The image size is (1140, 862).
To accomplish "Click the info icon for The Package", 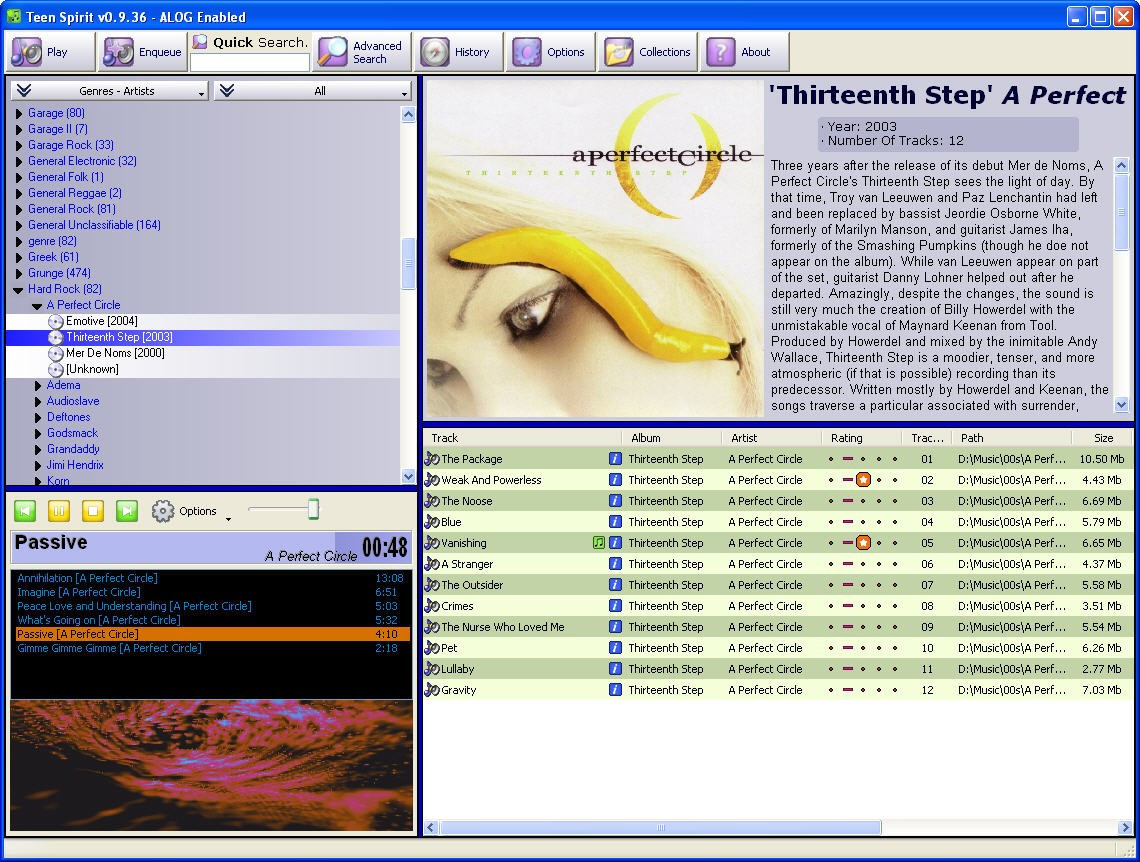I will tap(615, 459).
